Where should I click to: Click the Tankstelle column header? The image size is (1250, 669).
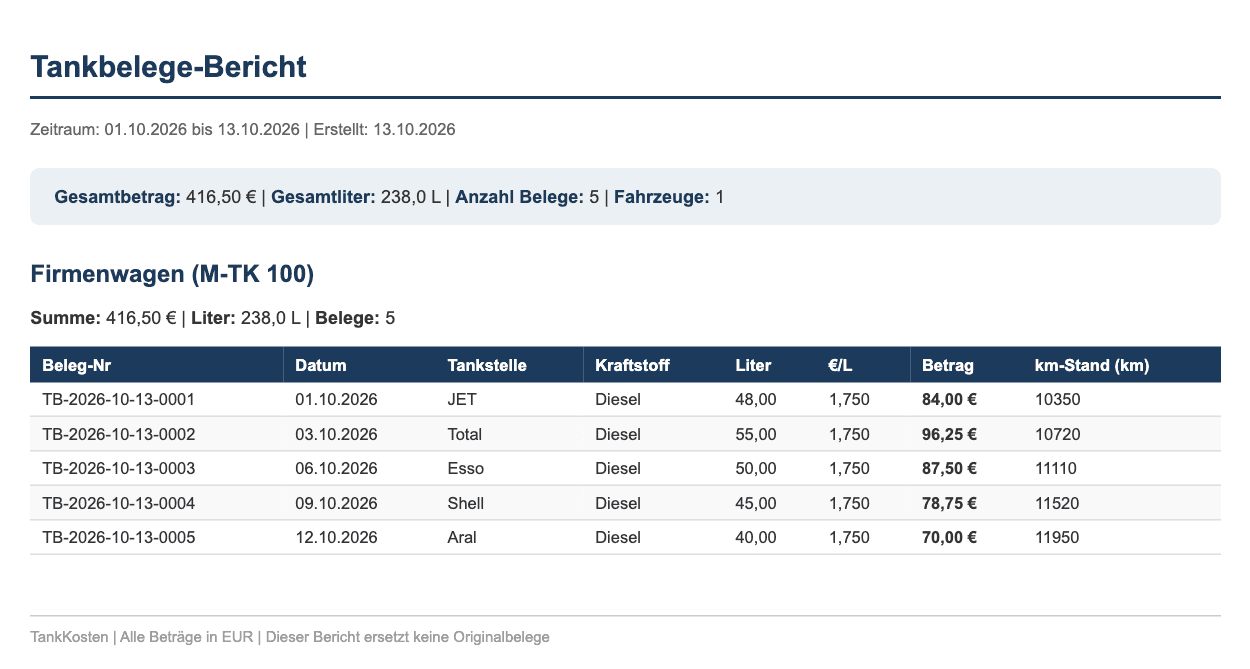(x=510, y=365)
